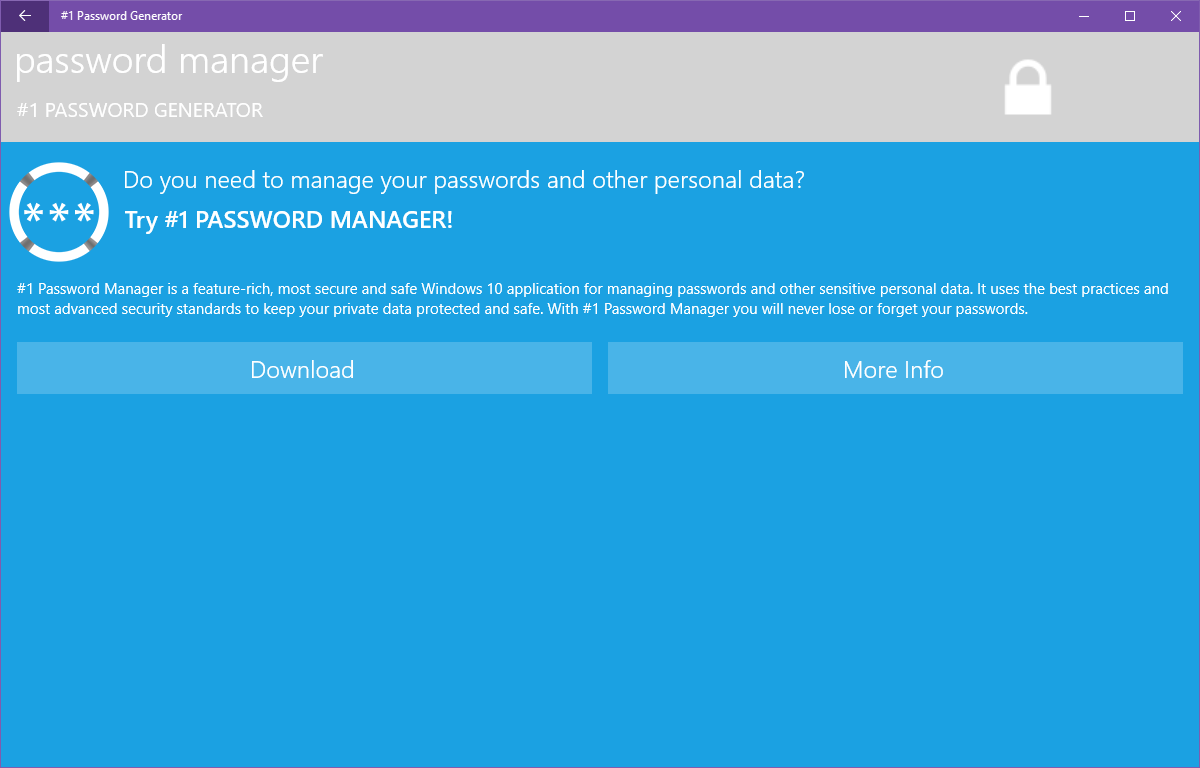
Task: Click the feature description paragraph
Action: click(x=592, y=299)
